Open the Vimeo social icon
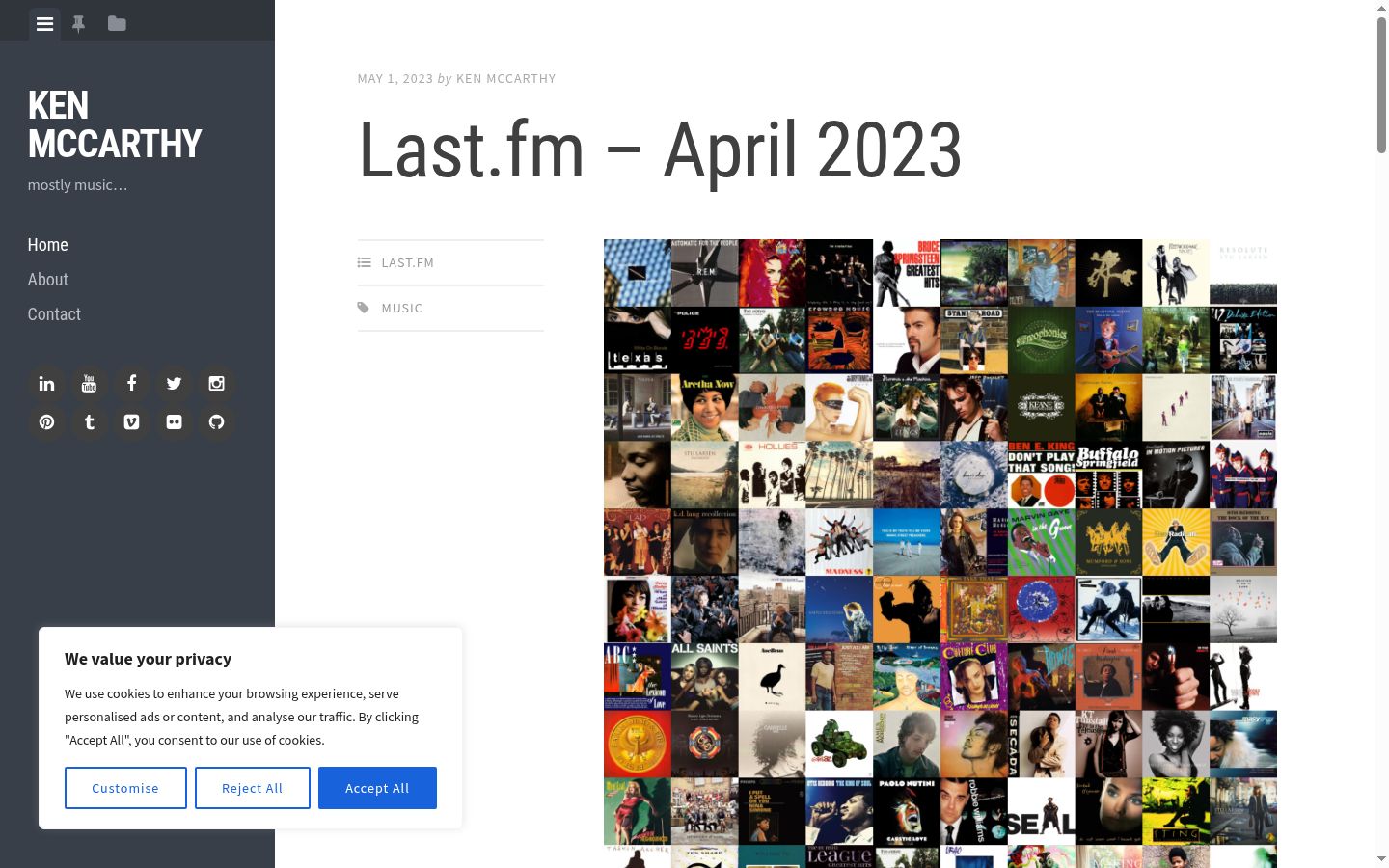1389x868 pixels. click(x=131, y=422)
